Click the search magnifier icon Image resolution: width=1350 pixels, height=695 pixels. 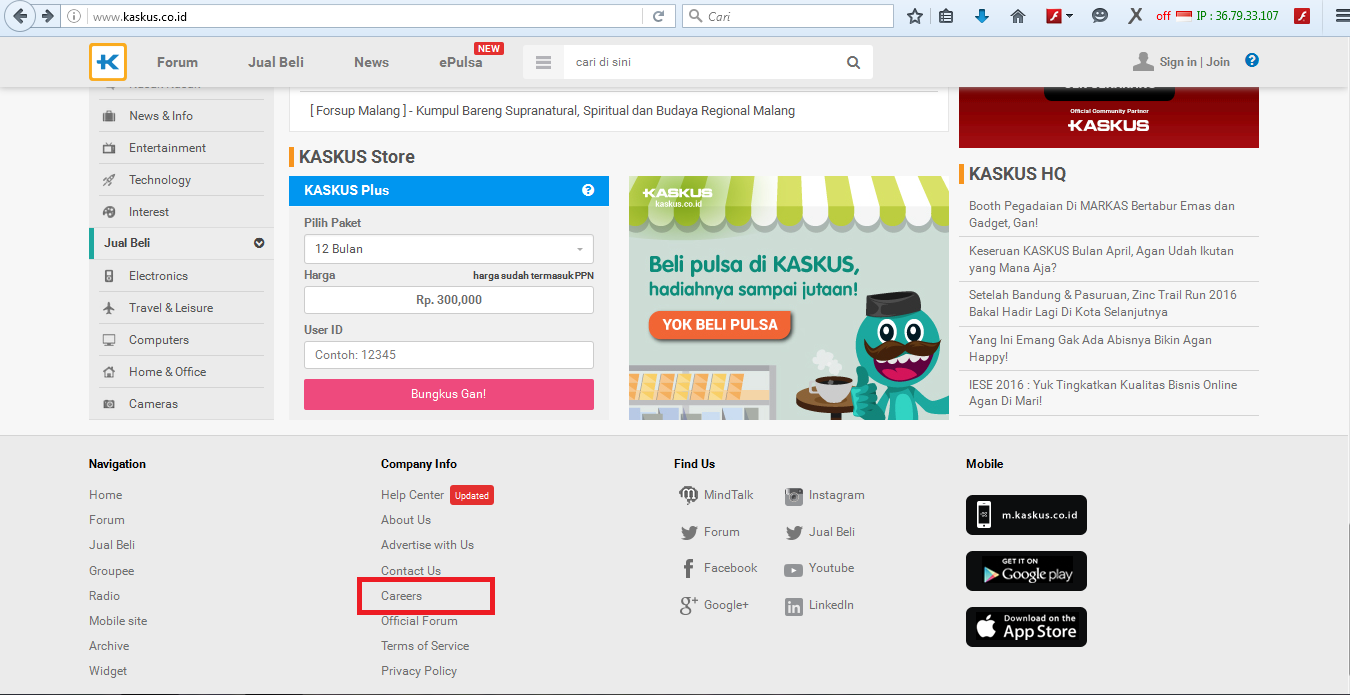853,61
